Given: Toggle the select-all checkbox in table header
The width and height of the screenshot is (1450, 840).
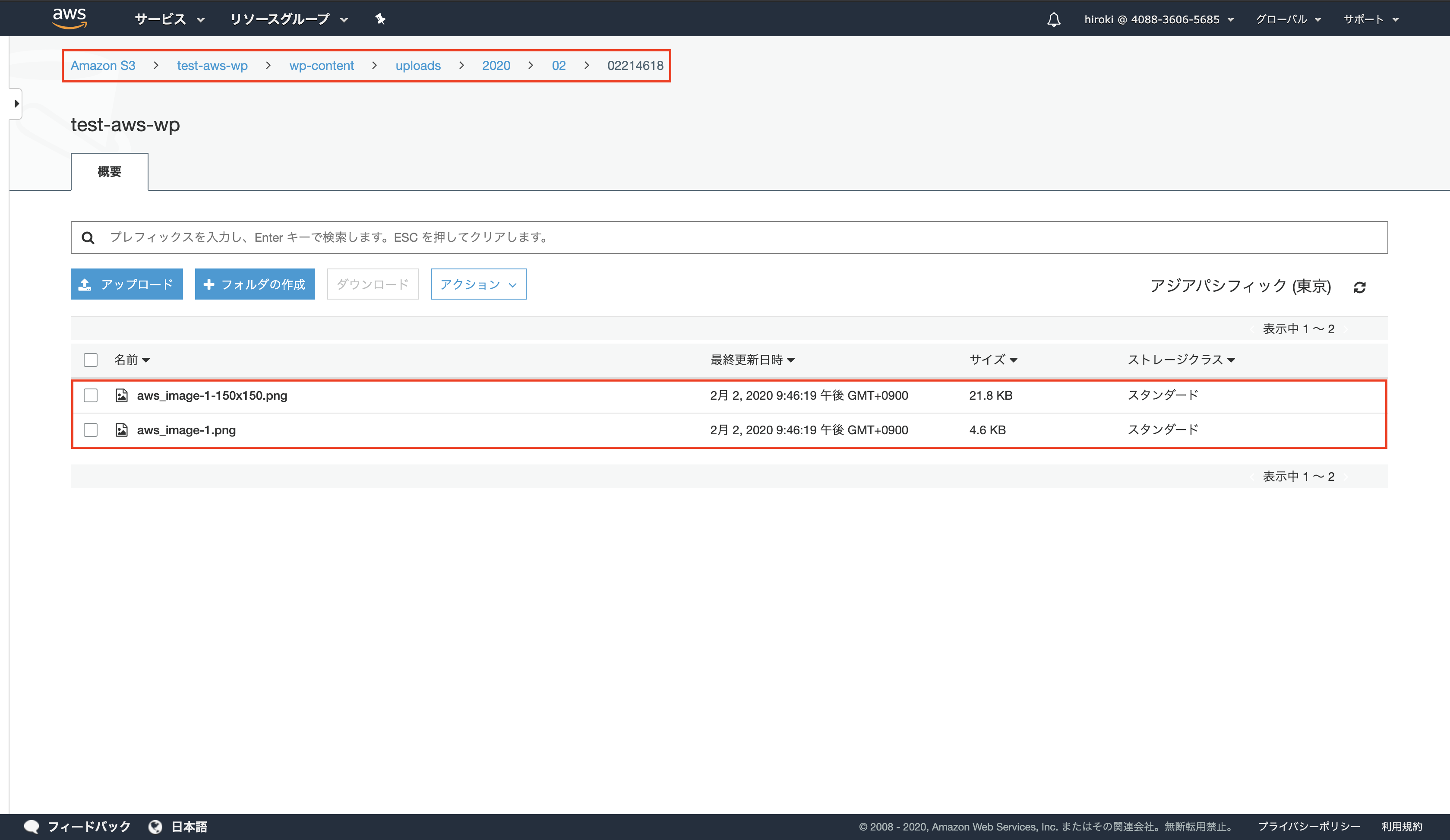Looking at the screenshot, I should coord(90,360).
